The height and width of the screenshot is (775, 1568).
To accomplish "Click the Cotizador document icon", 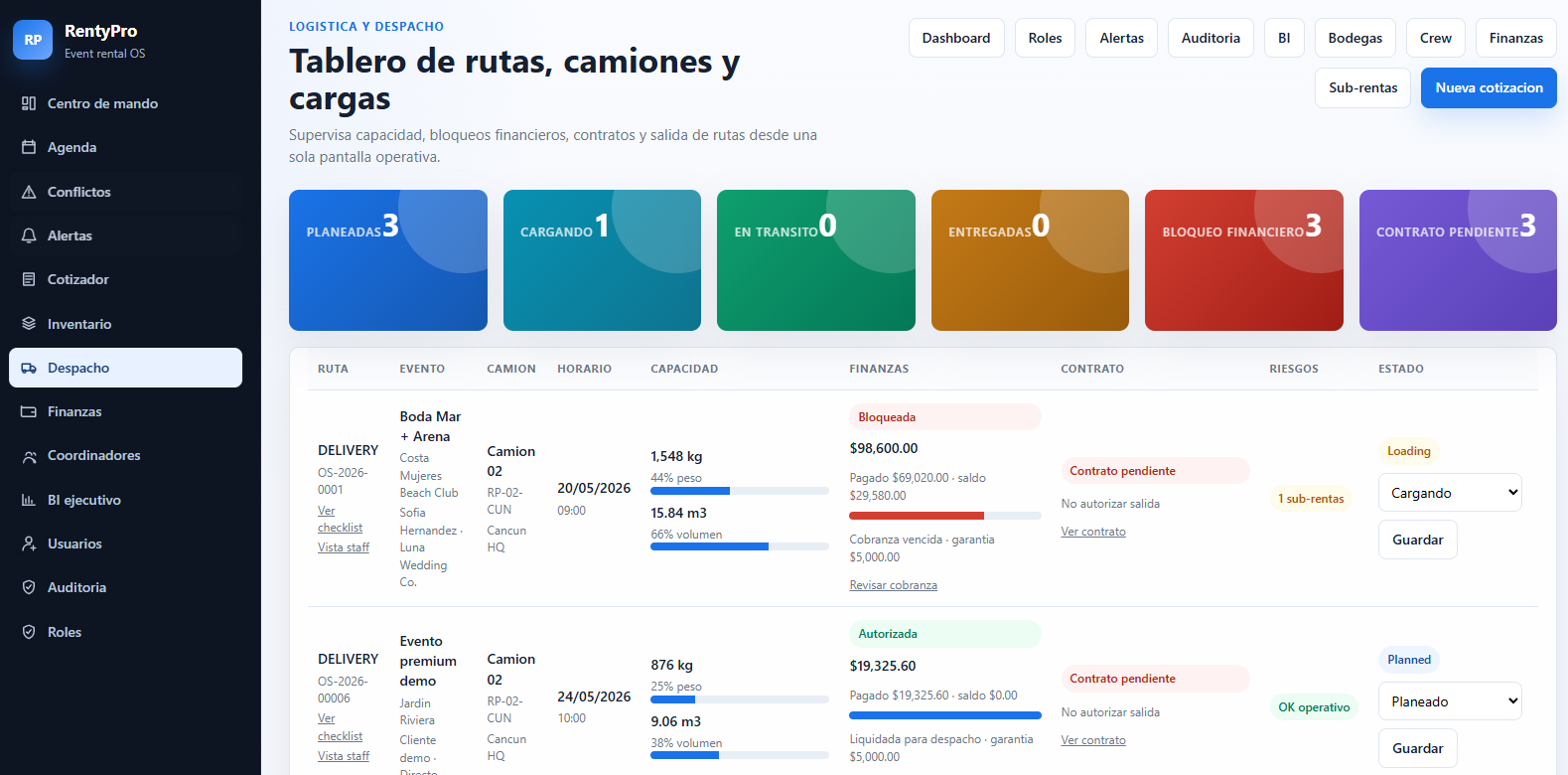I will [x=29, y=279].
